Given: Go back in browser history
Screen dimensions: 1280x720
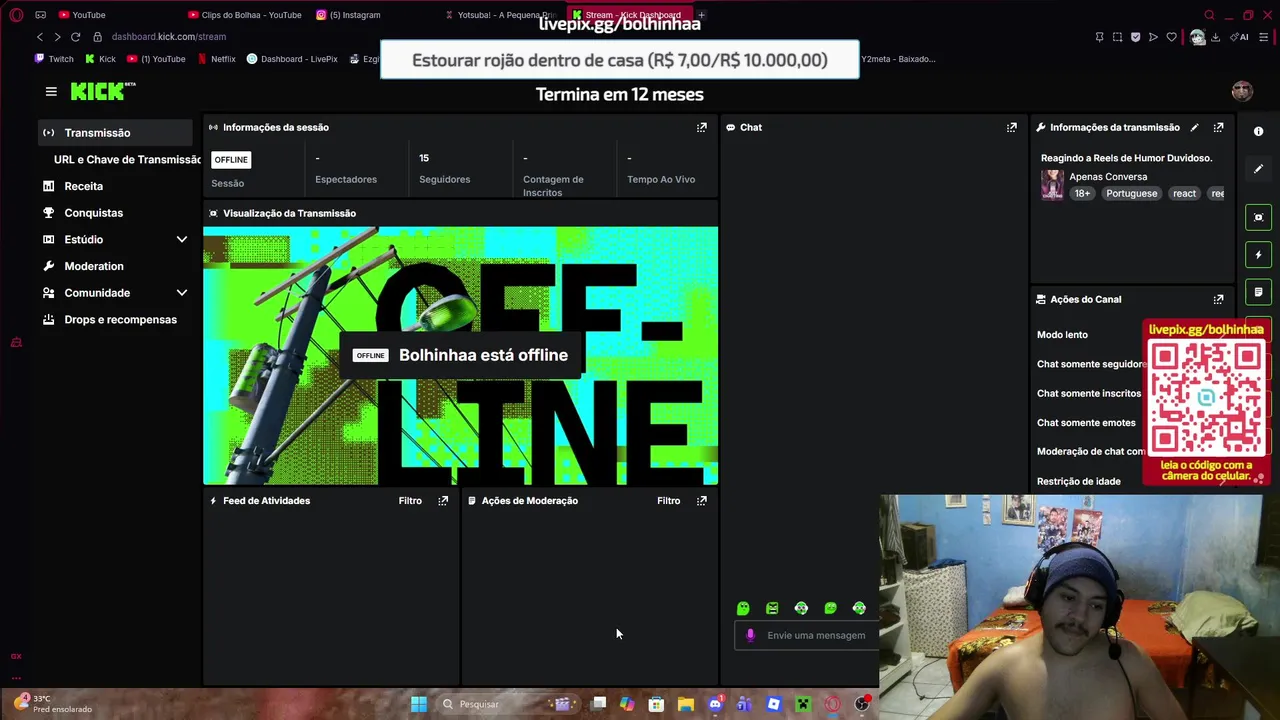Looking at the screenshot, I should [x=40, y=37].
